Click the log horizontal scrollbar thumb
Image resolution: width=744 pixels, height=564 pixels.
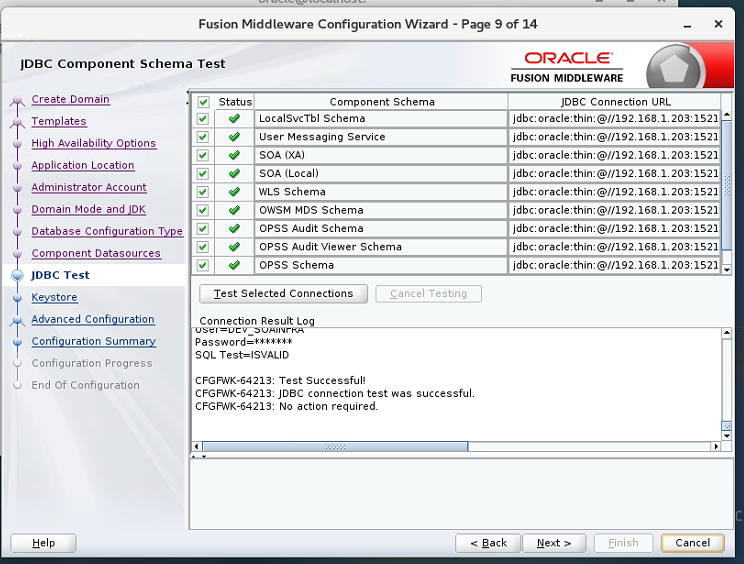(x=335, y=446)
